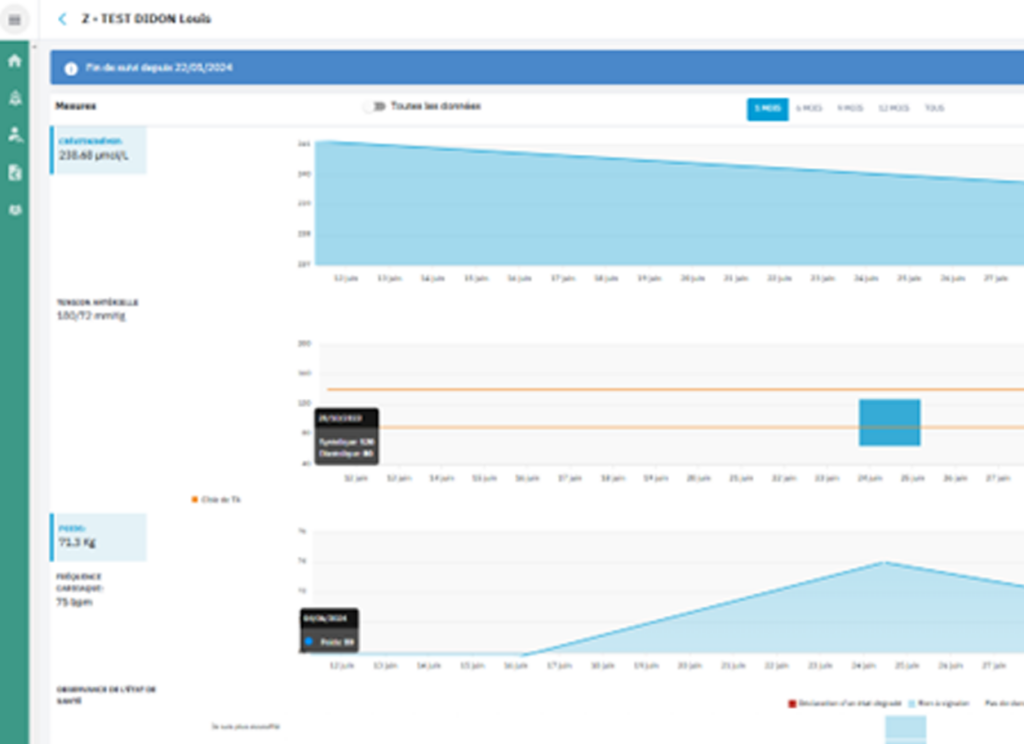Select the 3 MOIS period tab
This screenshot has width=1024, height=744.
coord(767,108)
